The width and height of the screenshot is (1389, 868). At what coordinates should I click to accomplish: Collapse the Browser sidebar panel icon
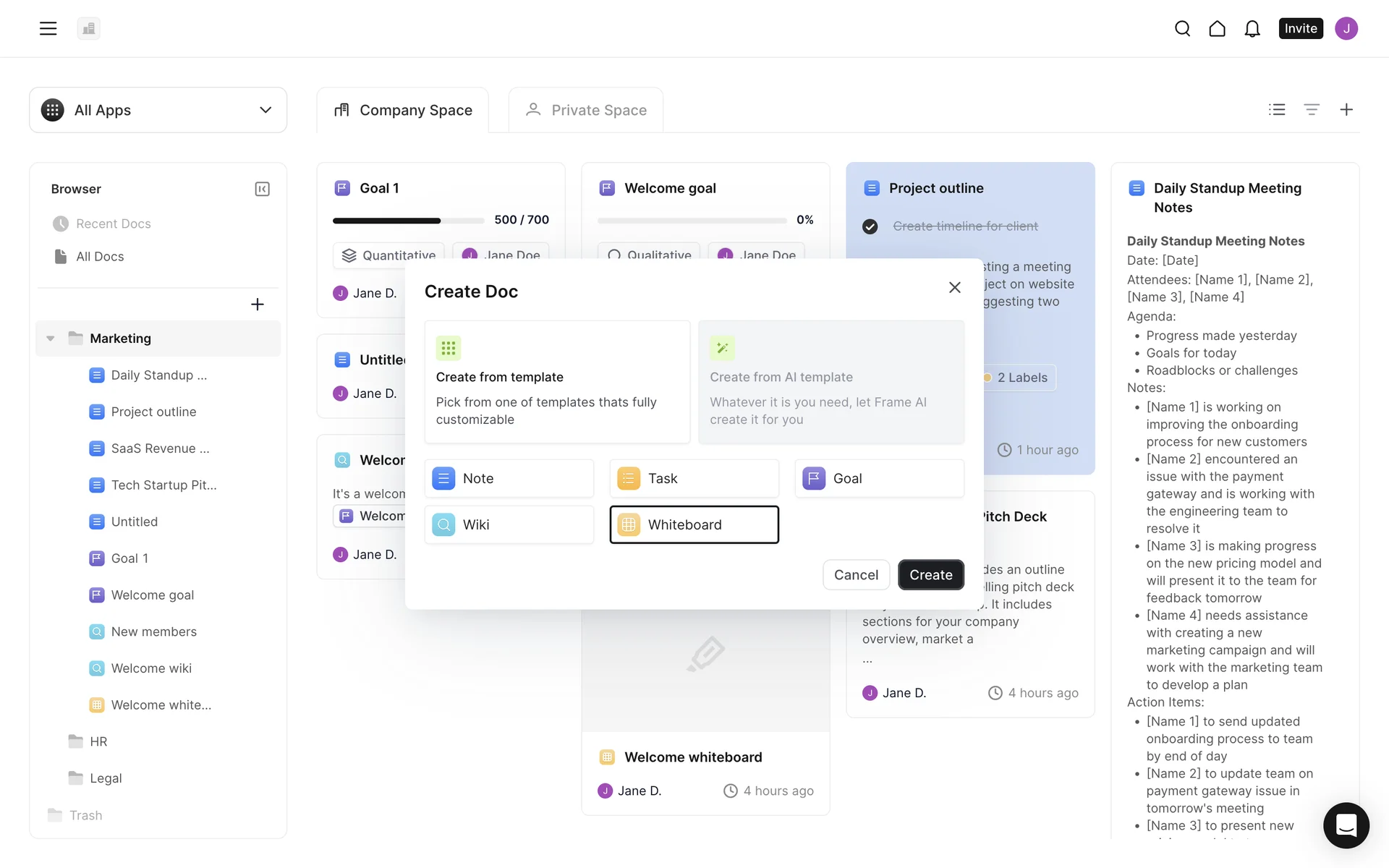(x=262, y=189)
